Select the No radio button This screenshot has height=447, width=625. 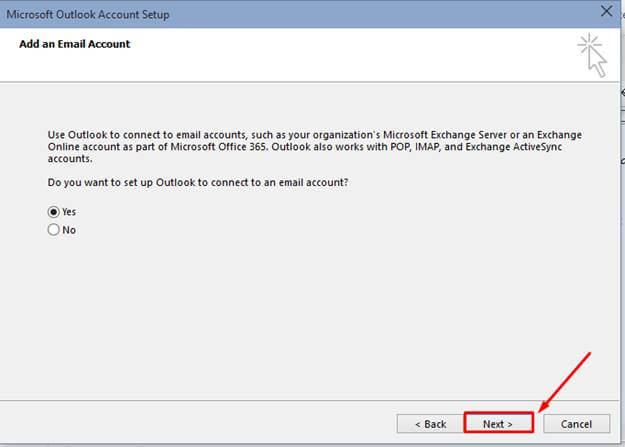click(x=54, y=230)
